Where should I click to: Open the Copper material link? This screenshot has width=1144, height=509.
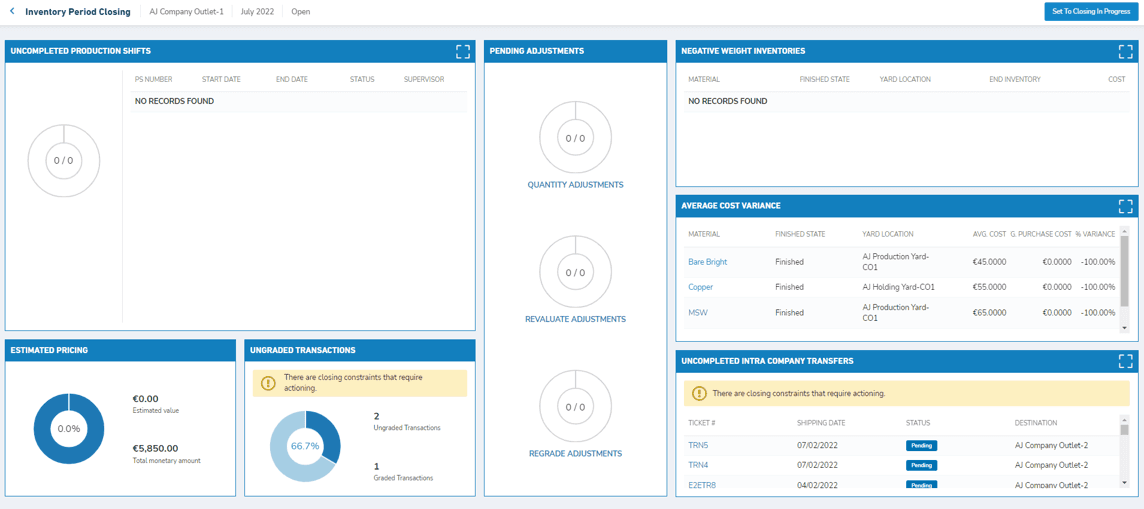coord(700,287)
